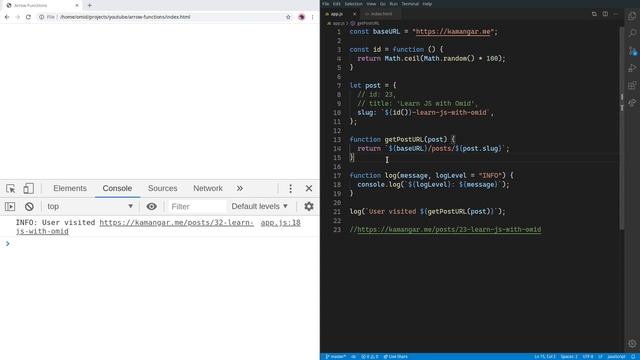
Task: Open the line and column indicator
Action: (544, 357)
